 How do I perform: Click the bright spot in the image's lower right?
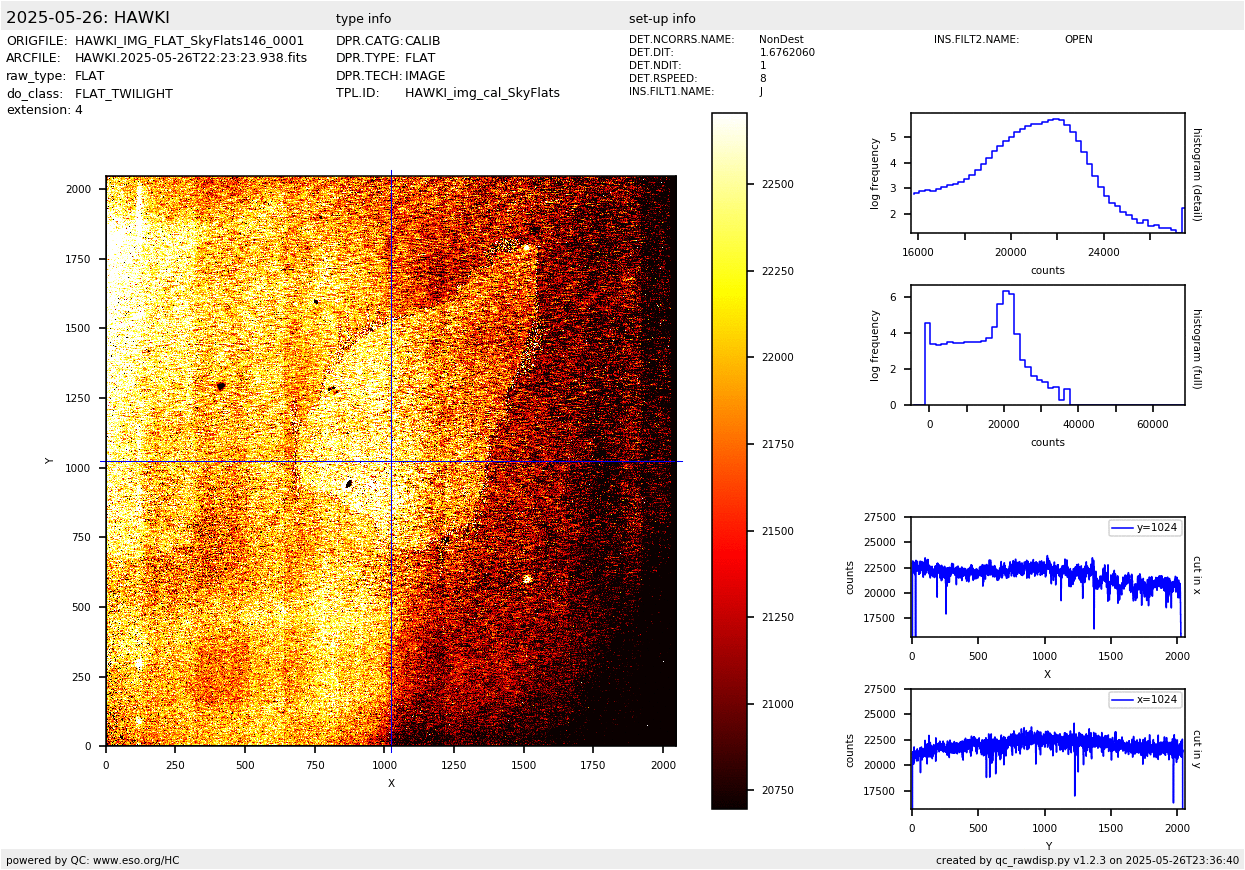(x=527, y=578)
